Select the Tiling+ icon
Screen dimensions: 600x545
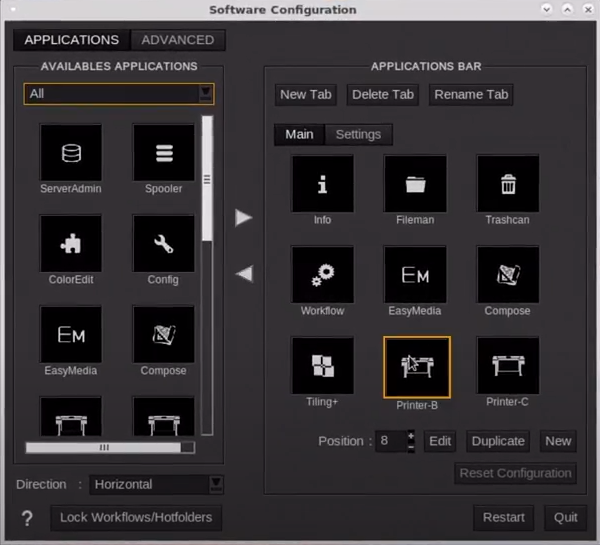(x=323, y=366)
